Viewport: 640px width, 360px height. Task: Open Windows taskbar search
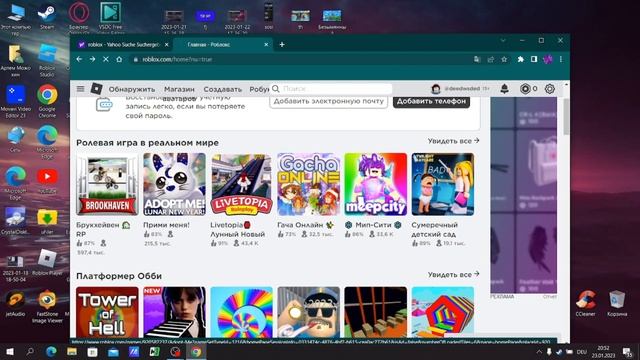tap(30, 351)
